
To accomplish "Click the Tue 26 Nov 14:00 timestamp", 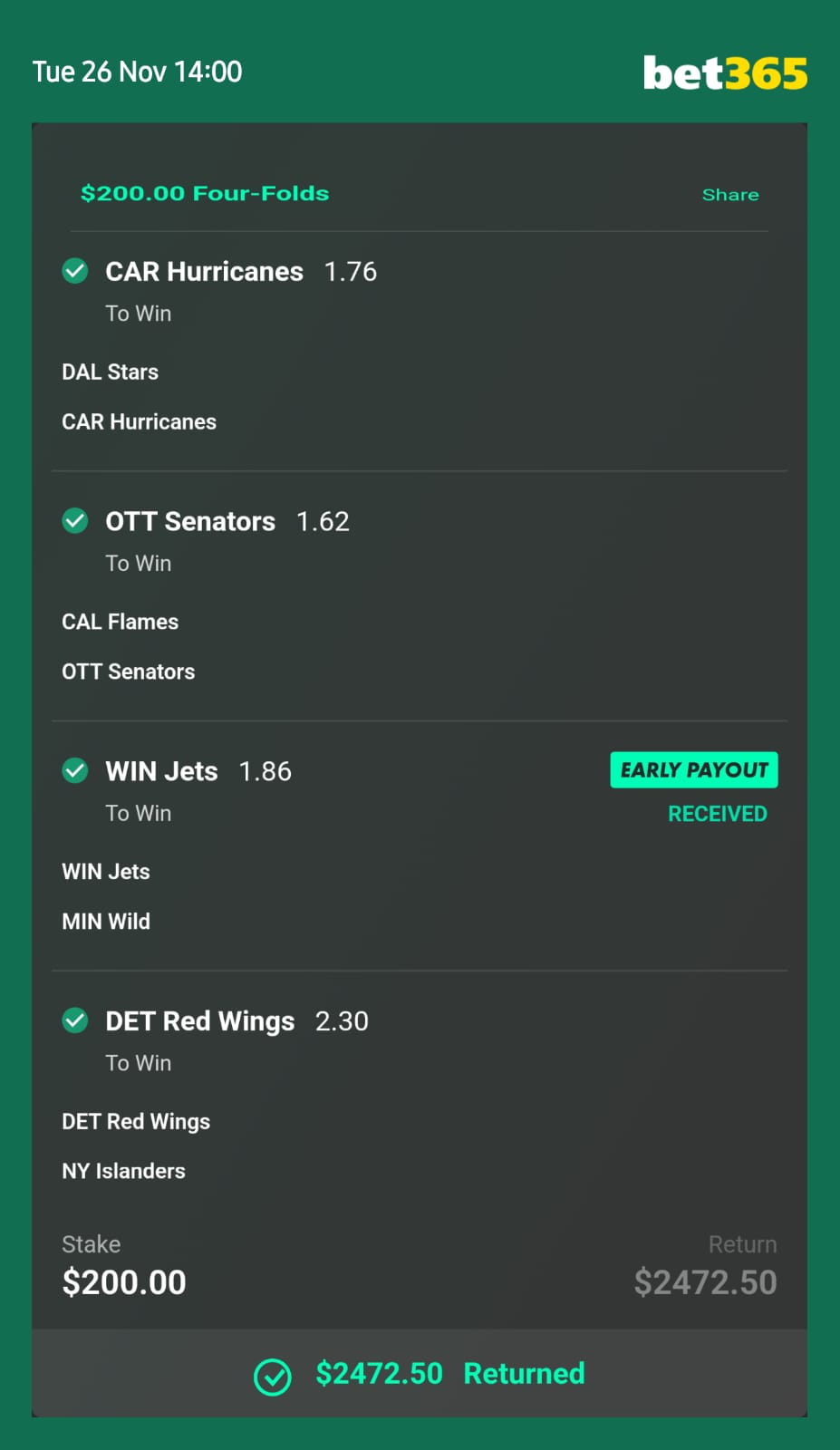I will coord(138,72).
